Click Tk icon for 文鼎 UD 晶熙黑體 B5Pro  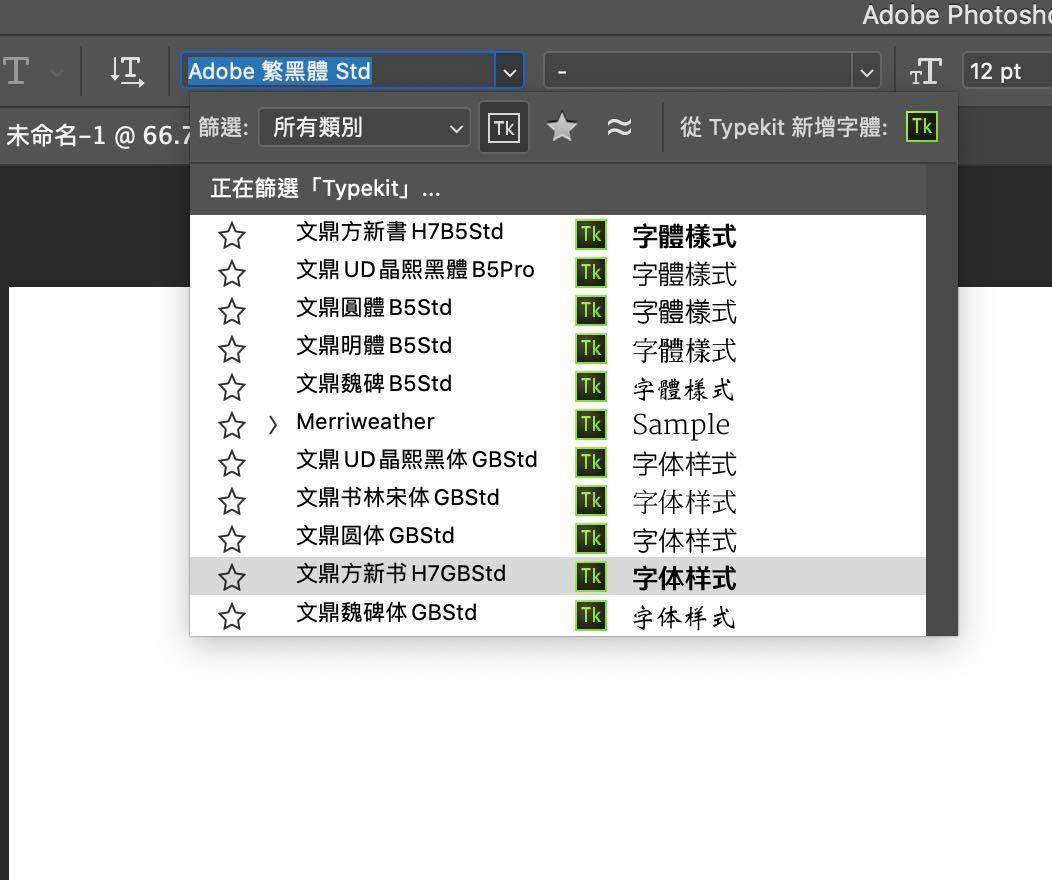click(x=591, y=272)
